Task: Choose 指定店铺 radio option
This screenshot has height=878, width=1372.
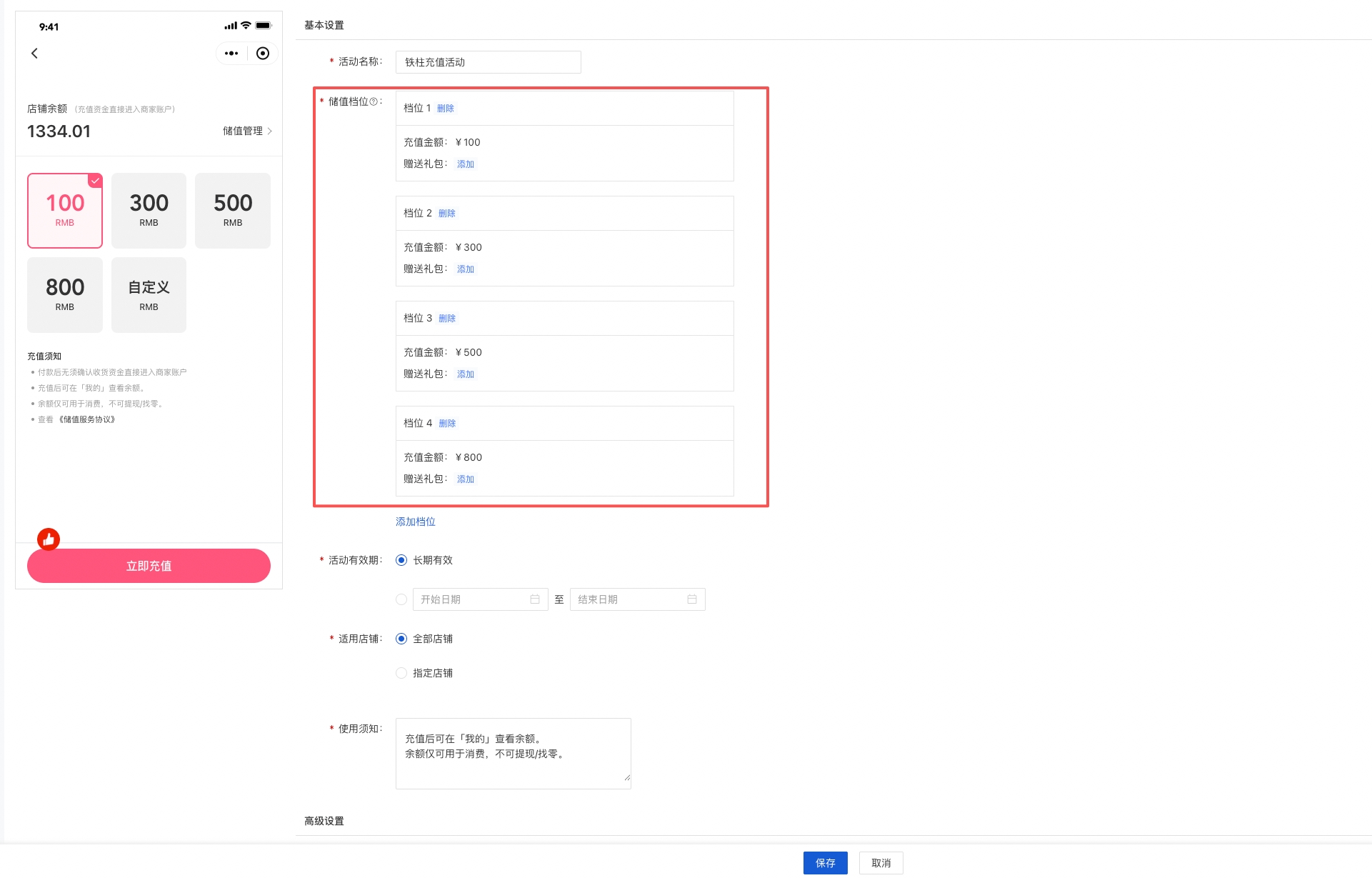Action: click(401, 673)
